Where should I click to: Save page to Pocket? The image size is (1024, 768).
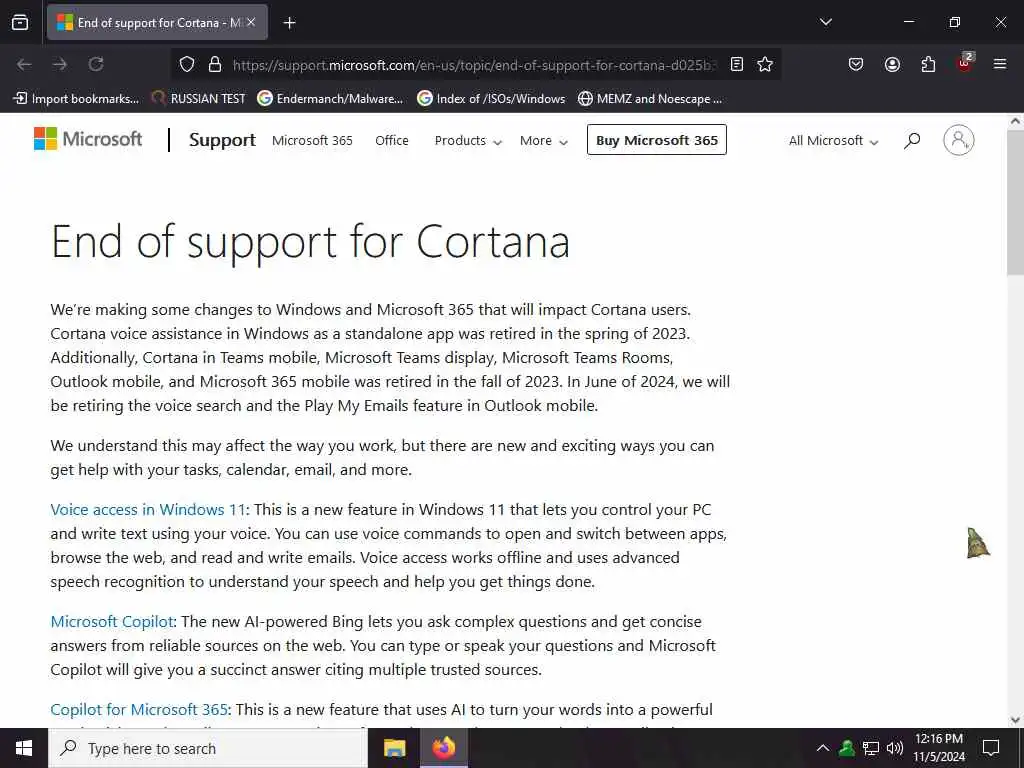(856, 64)
